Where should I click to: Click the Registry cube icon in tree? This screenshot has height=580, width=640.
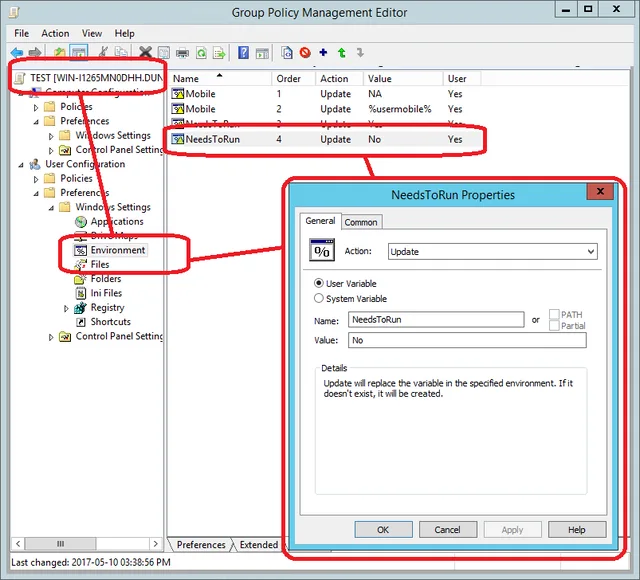click(x=80, y=307)
